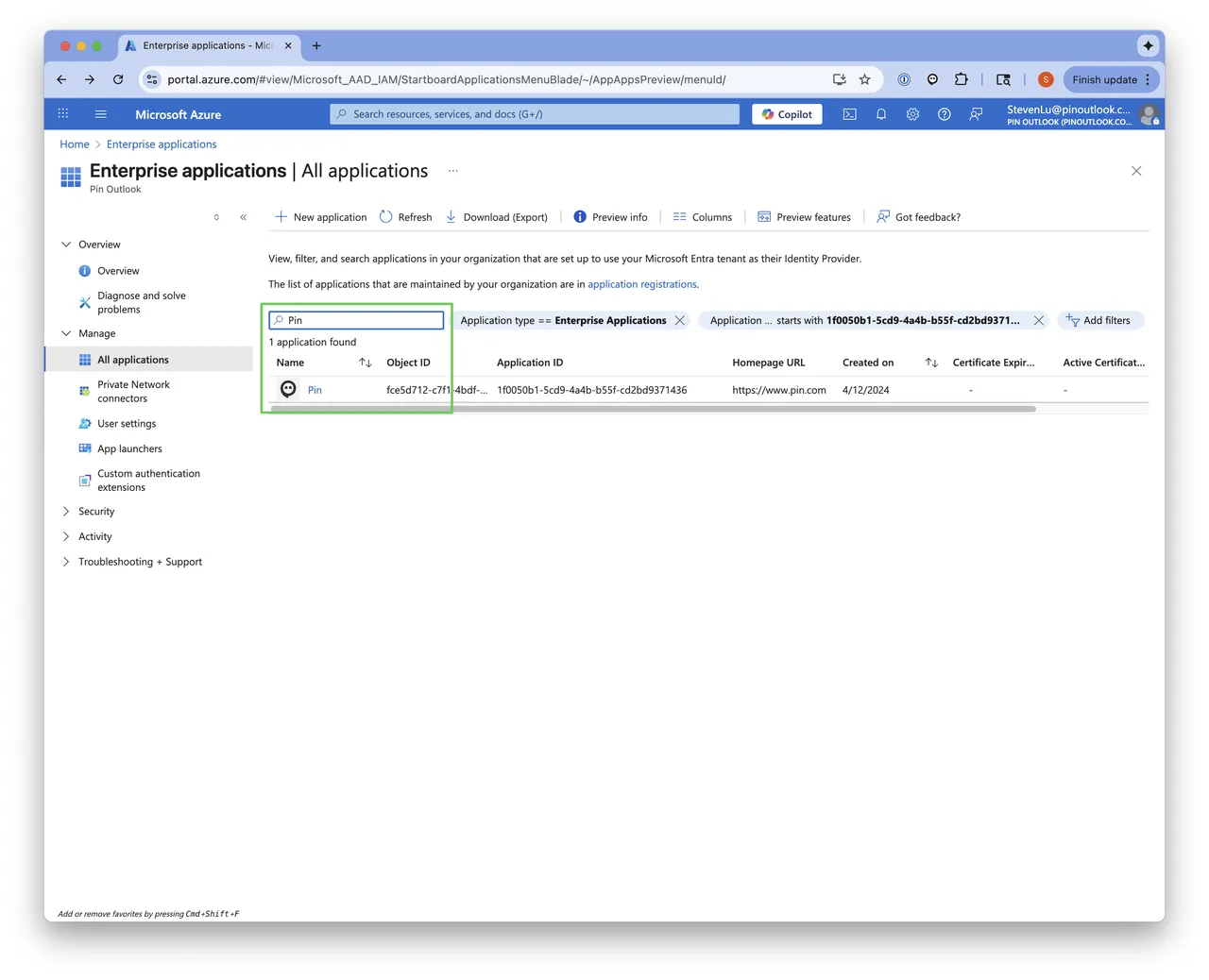Edit the Application type == Enterprise Applications filter
Image resolution: width=1209 pixels, height=980 pixels.
(564, 321)
